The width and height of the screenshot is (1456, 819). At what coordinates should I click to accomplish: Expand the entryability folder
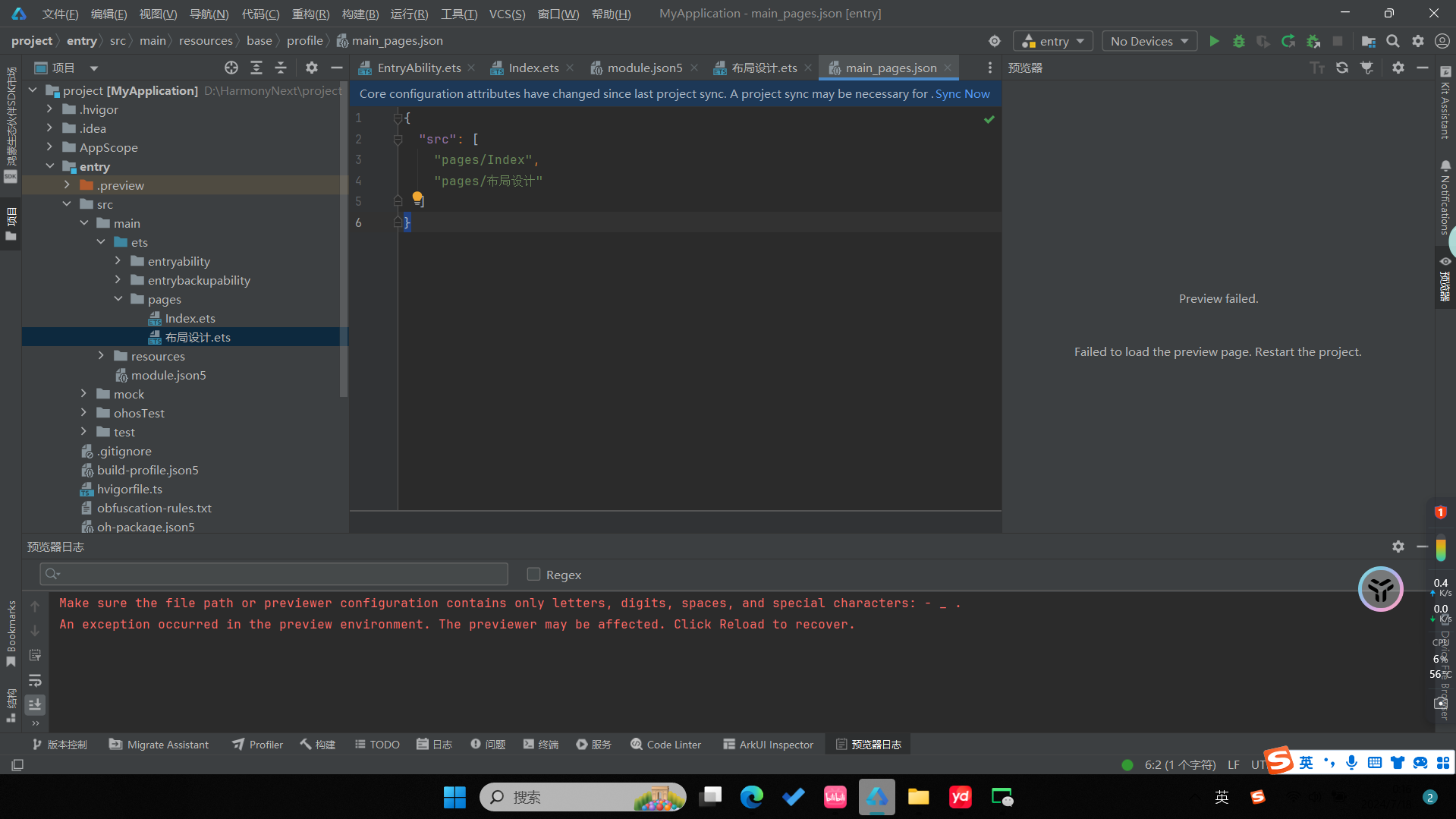coord(118,261)
